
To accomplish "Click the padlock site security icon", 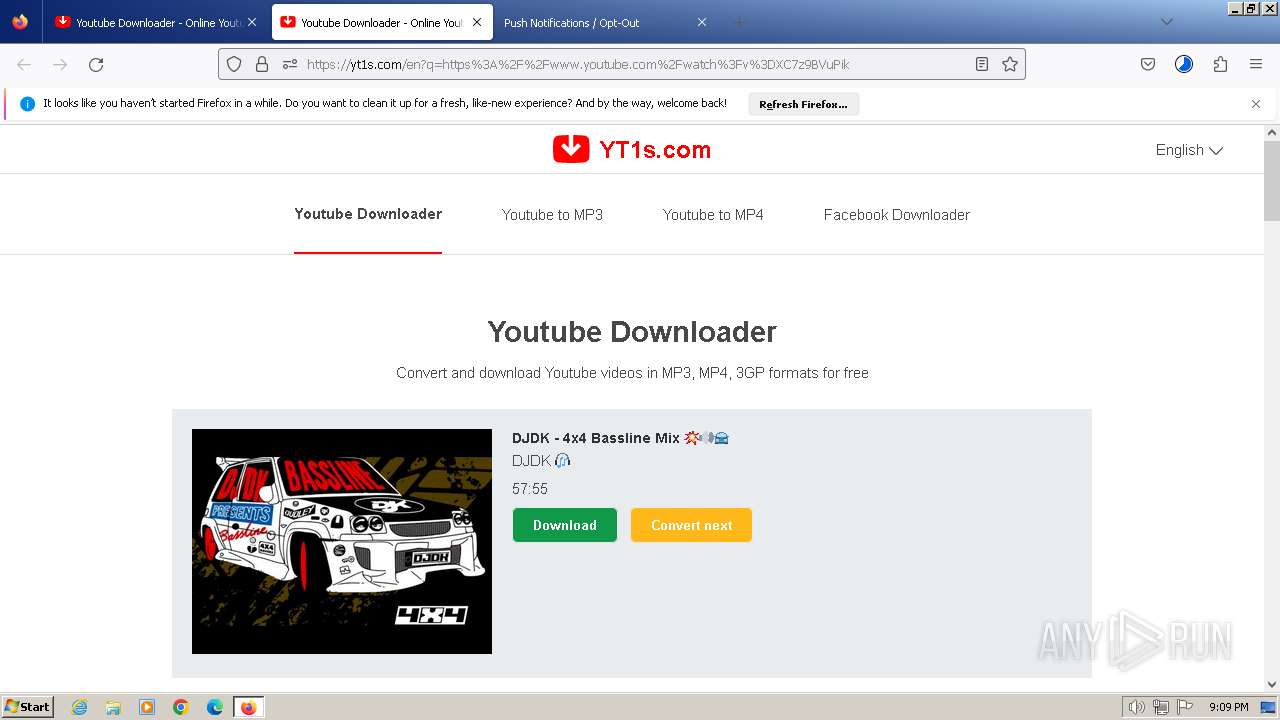I will [x=262, y=64].
